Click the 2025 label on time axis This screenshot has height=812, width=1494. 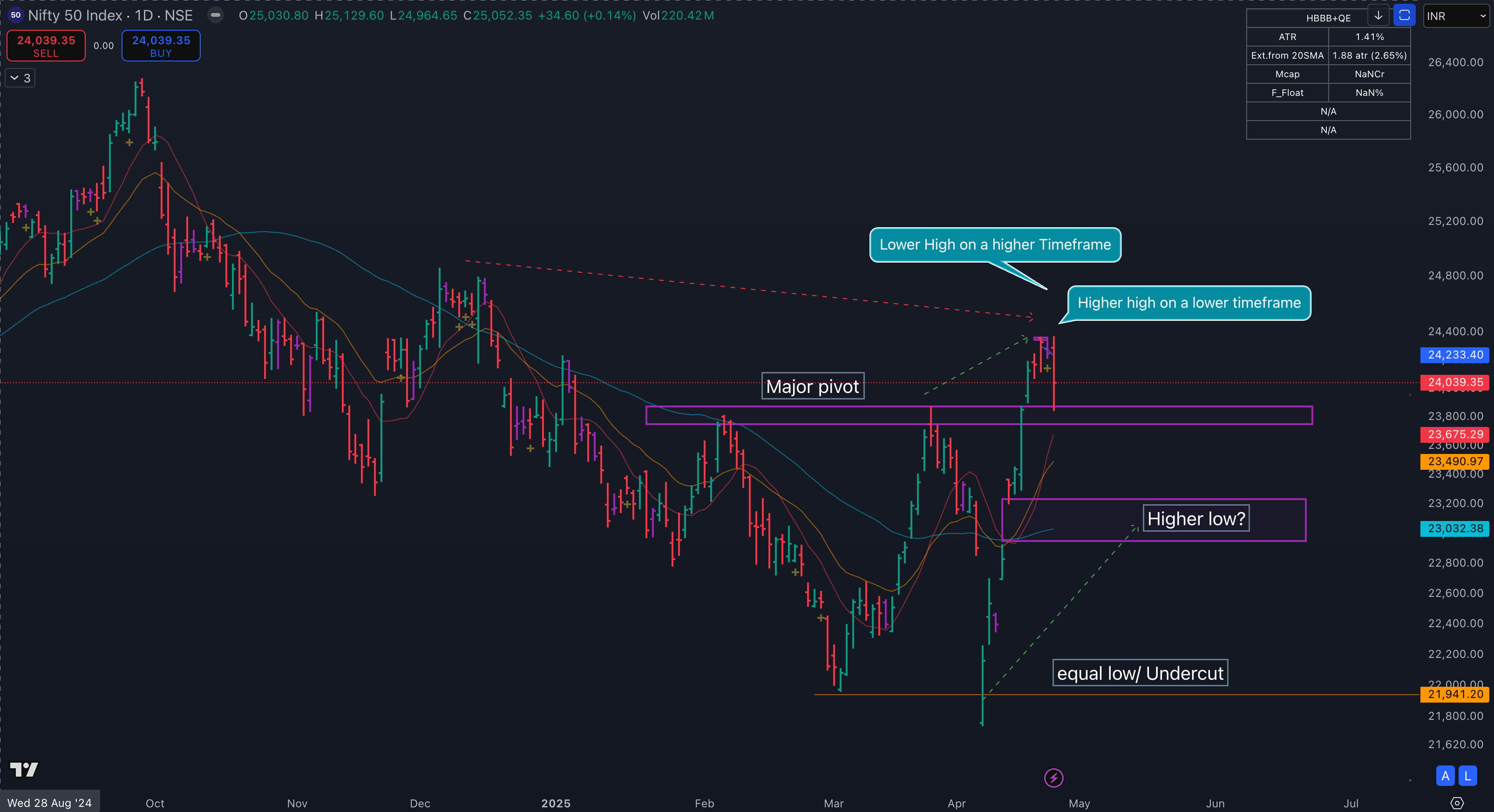556,803
